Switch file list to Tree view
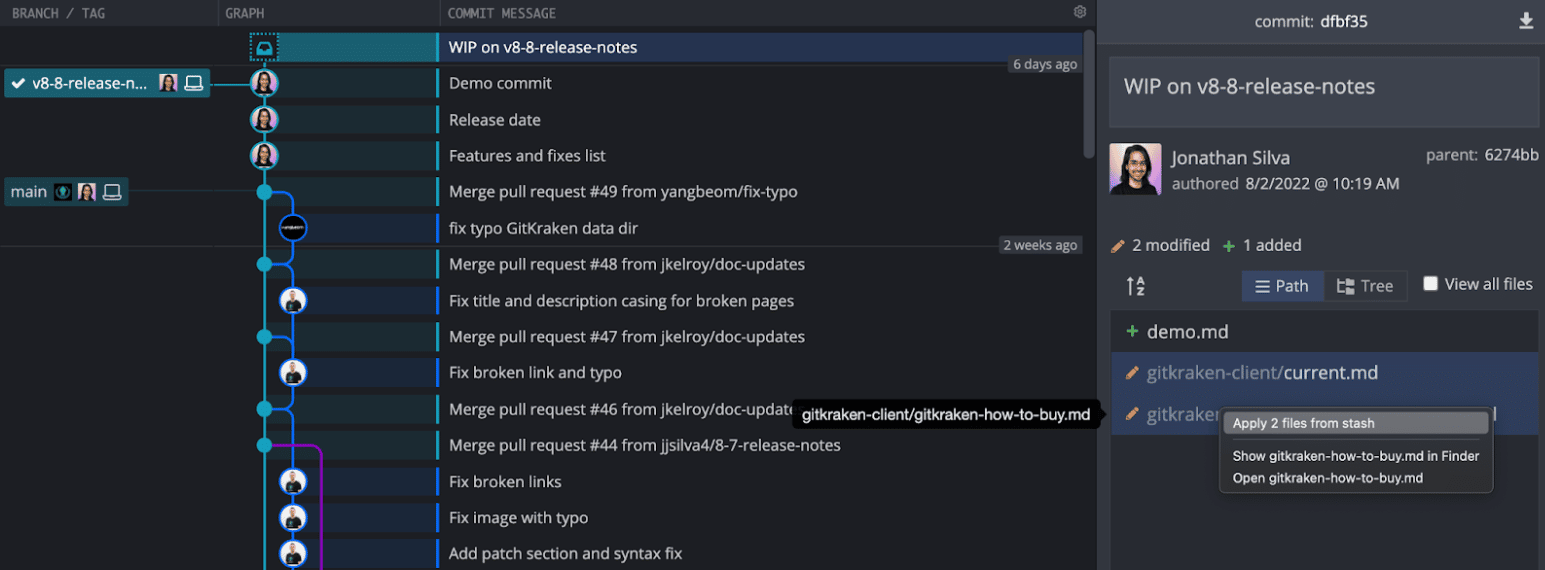 click(x=1365, y=286)
